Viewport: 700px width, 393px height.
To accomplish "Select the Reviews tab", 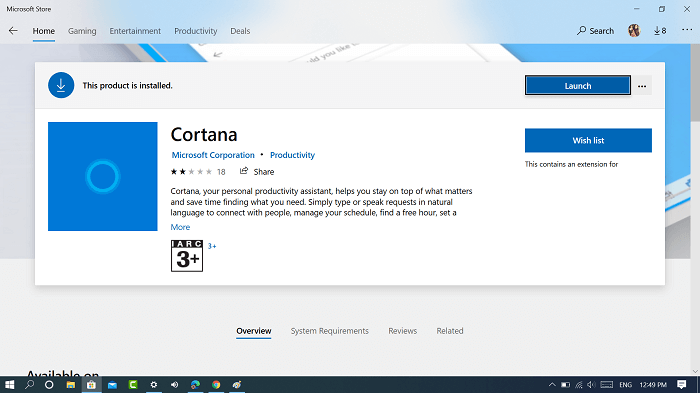I will pos(403,331).
